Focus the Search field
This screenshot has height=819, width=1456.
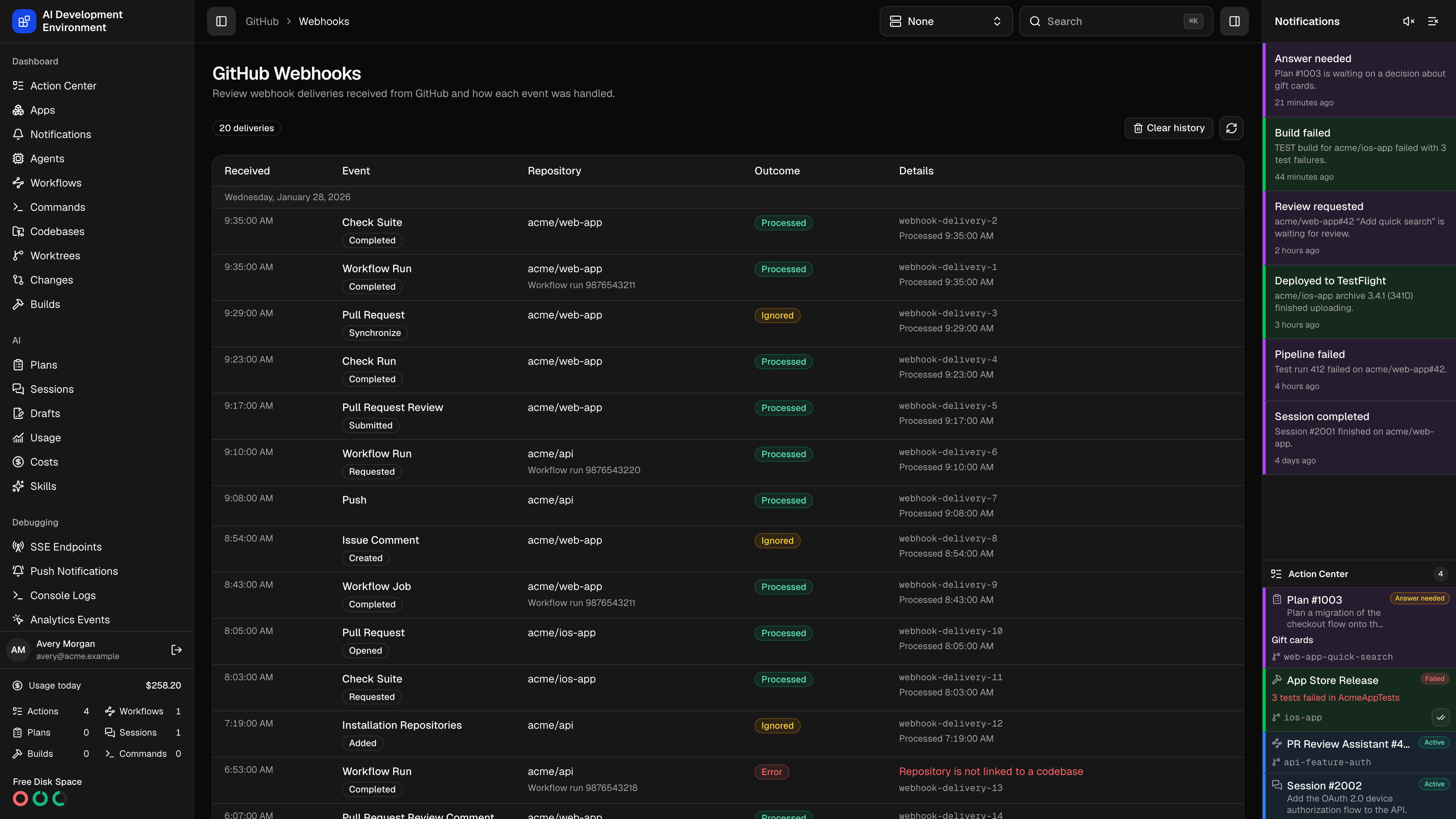coord(1116,22)
